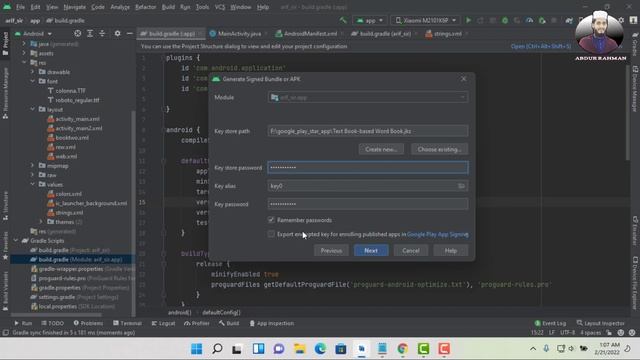Screen dimensions: 640x360
Task: Open the Logcat tool window
Action: [x=163, y=323]
